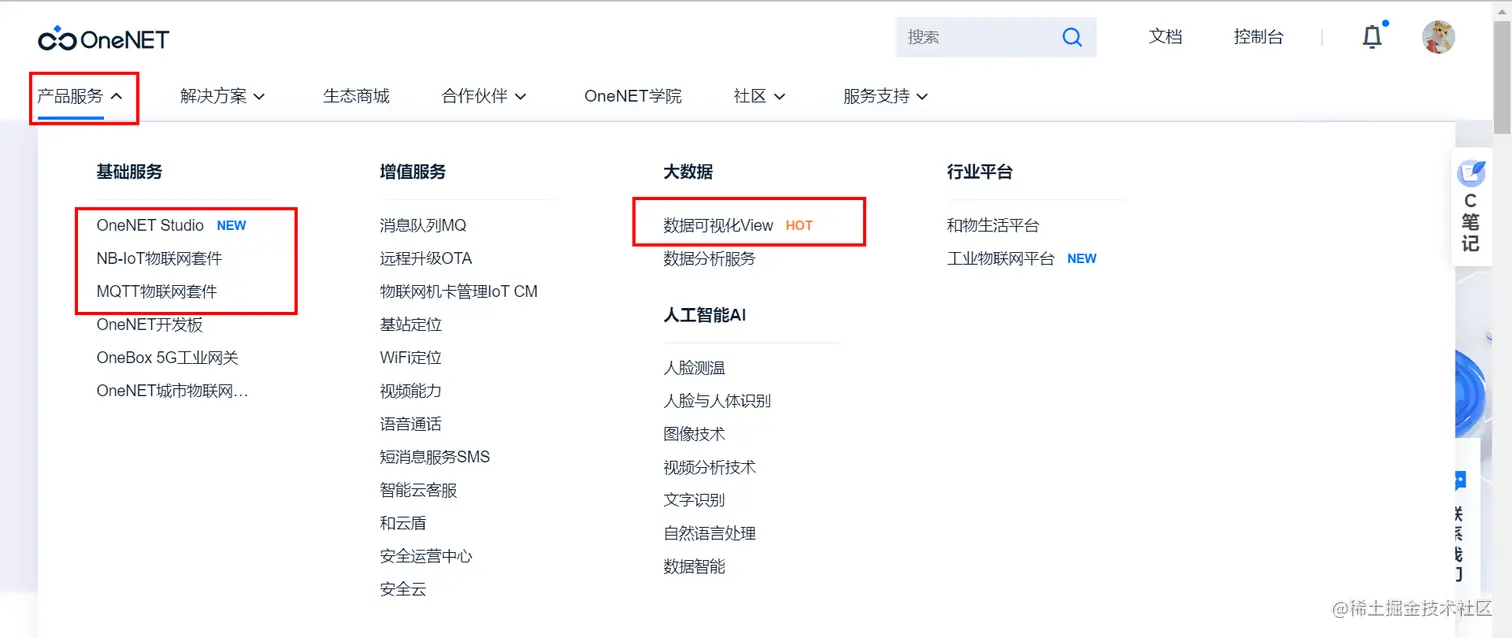Select 安全云 service

[x=403, y=588]
